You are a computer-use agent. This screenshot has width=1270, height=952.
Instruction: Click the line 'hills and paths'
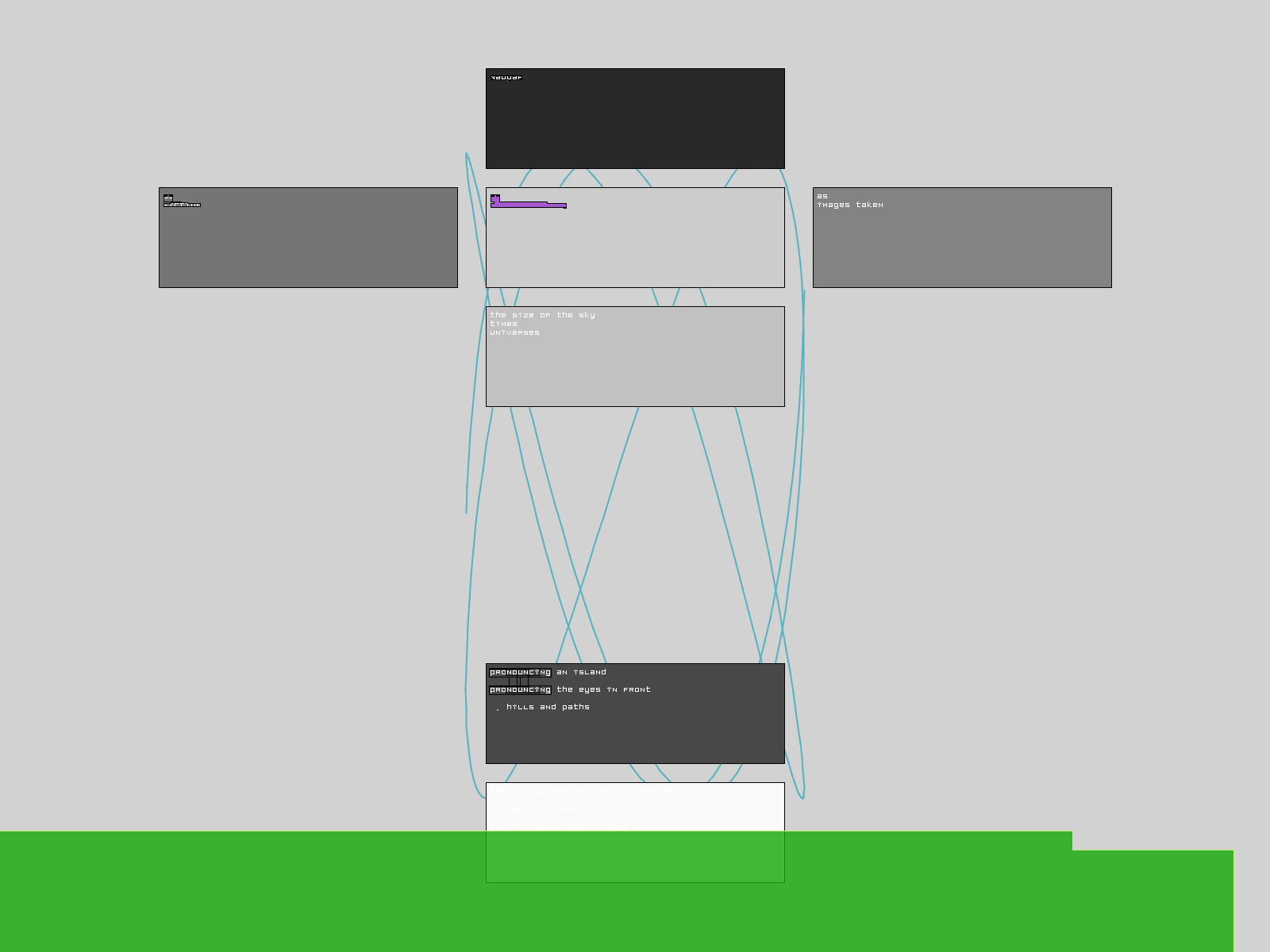click(548, 707)
